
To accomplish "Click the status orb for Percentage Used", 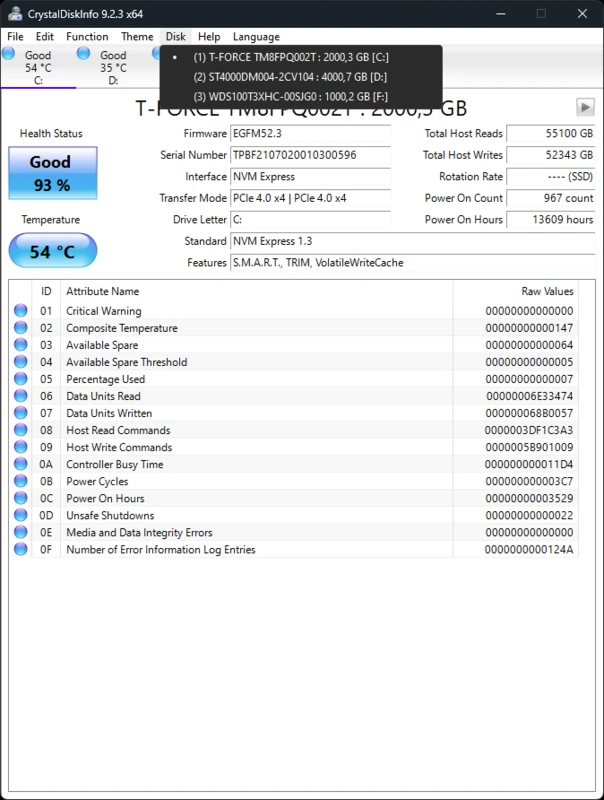I will click(20, 379).
